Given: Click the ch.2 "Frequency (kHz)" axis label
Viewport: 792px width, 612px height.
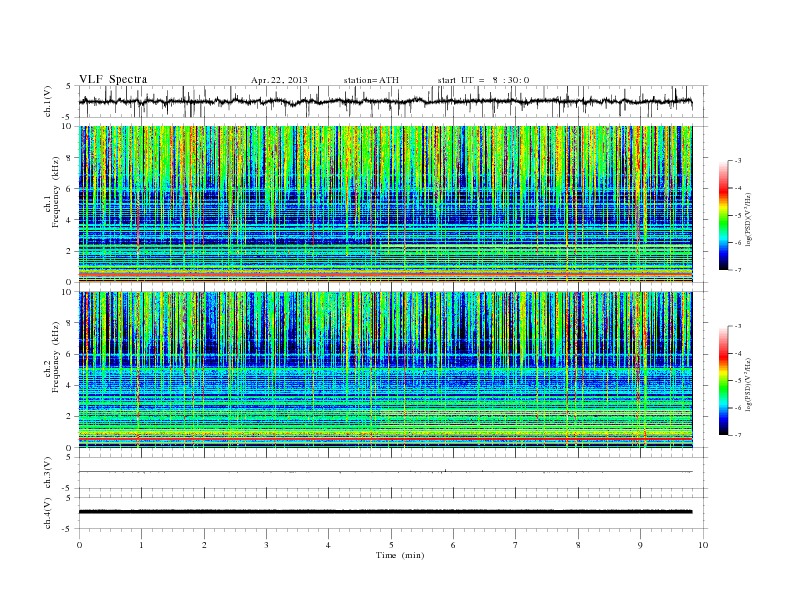Looking at the screenshot, I should click(x=55, y=357).
